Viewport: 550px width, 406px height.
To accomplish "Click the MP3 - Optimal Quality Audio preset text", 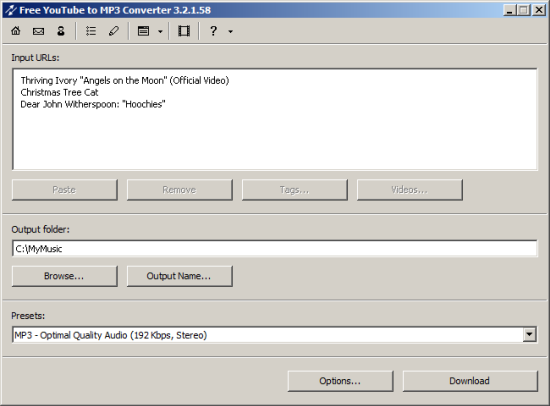I will (x=110, y=335).
